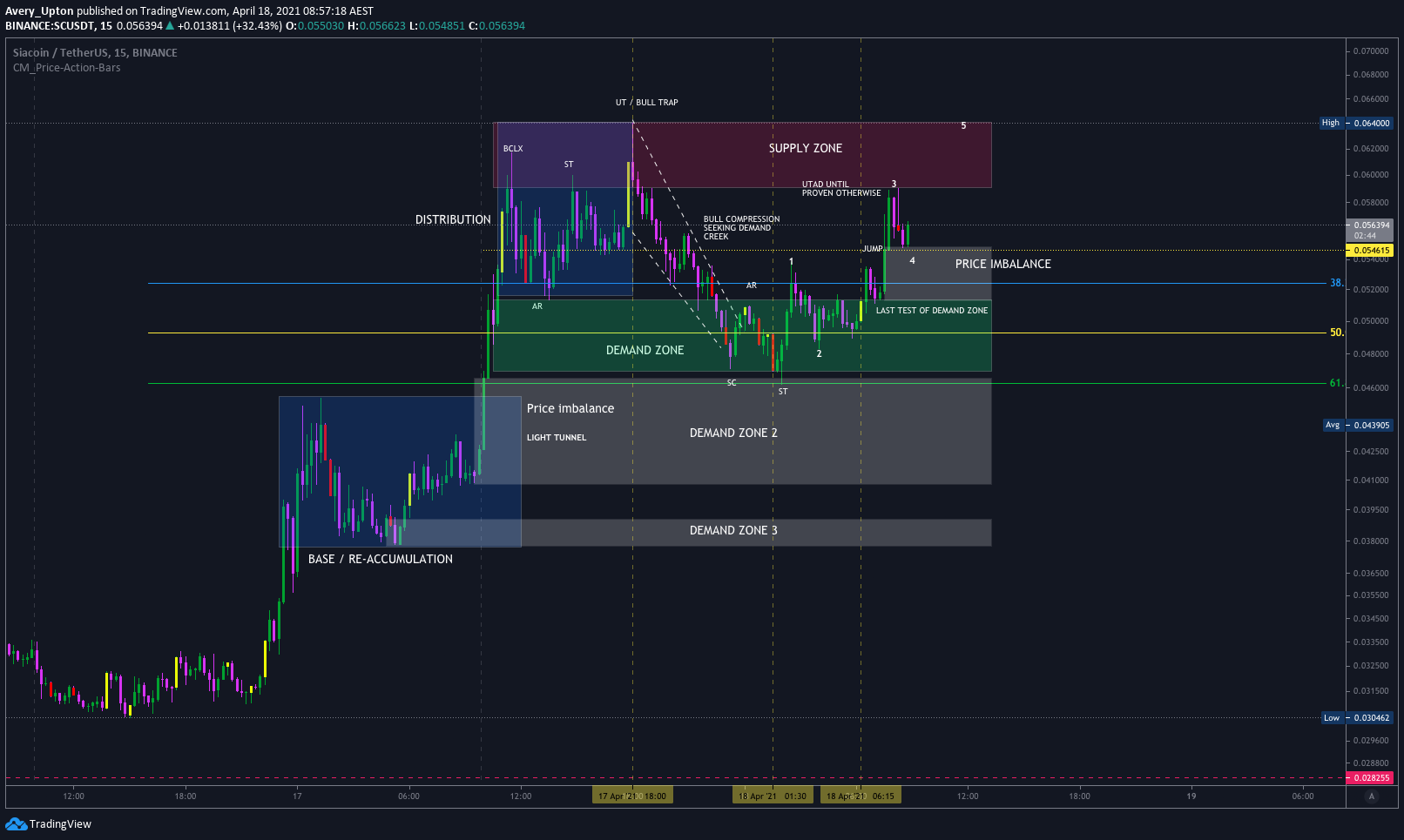Select the High 0.064000 price label

click(1357, 123)
